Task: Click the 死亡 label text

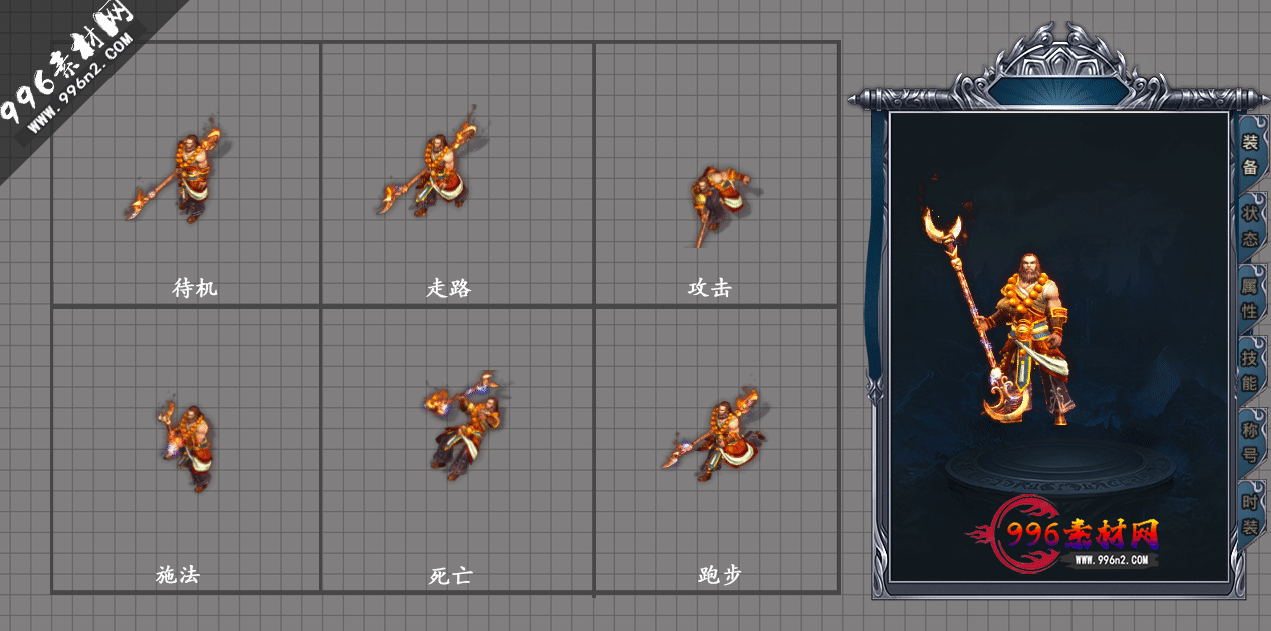Action: click(451, 576)
